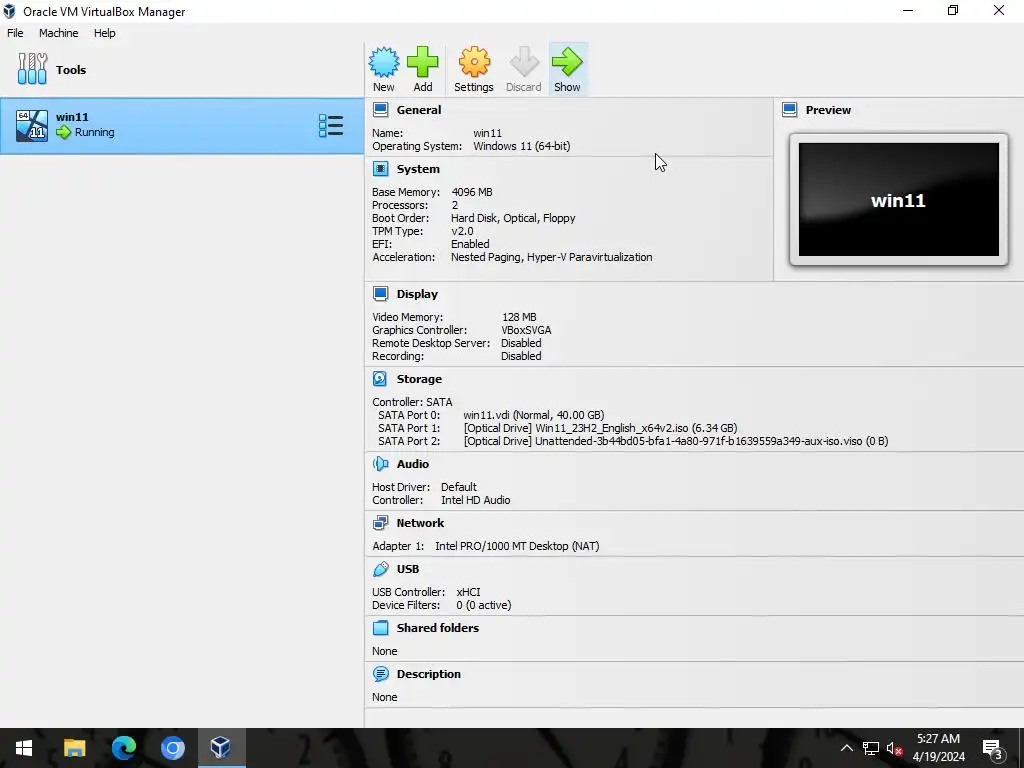Show hidden tray icons chevron
The height and width of the screenshot is (768, 1024).
coord(846,748)
